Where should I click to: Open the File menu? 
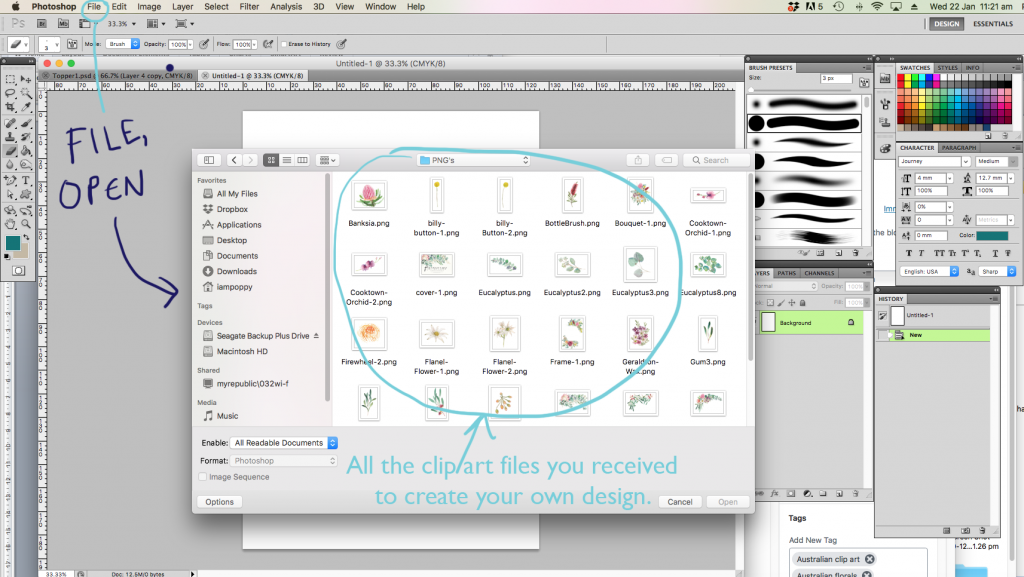coord(94,7)
